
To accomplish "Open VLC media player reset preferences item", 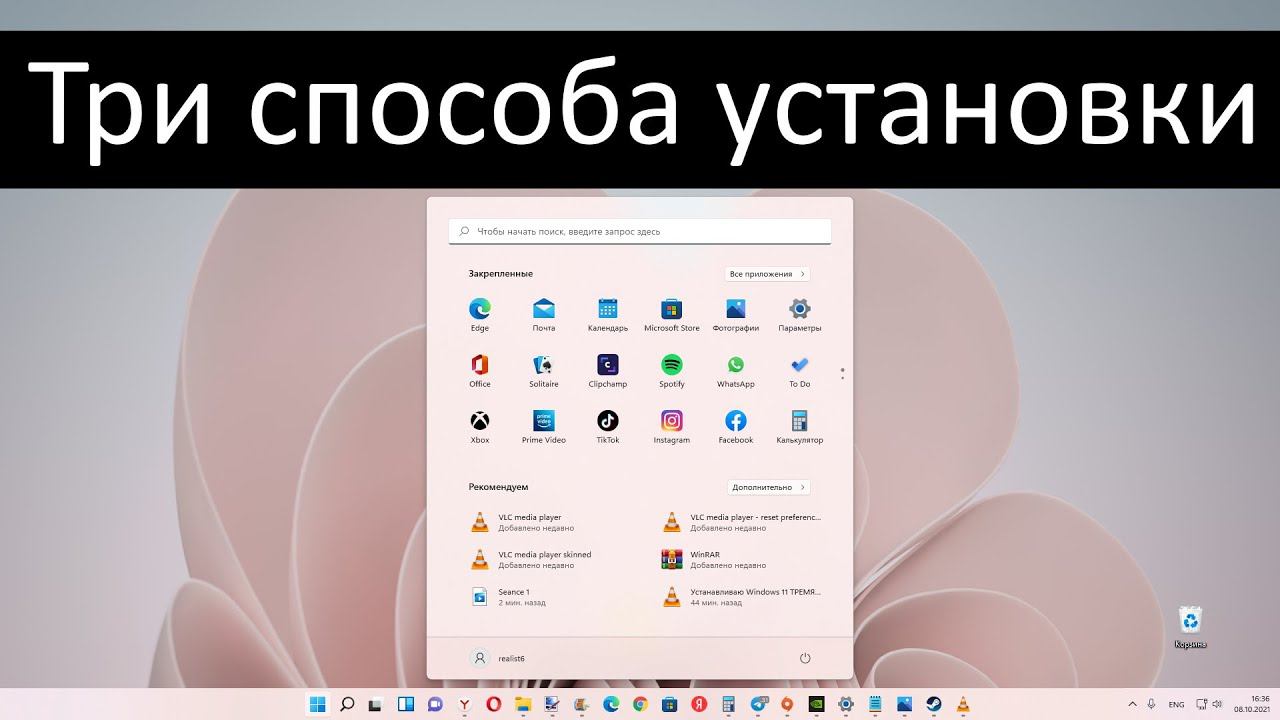I will coord(742,522).
